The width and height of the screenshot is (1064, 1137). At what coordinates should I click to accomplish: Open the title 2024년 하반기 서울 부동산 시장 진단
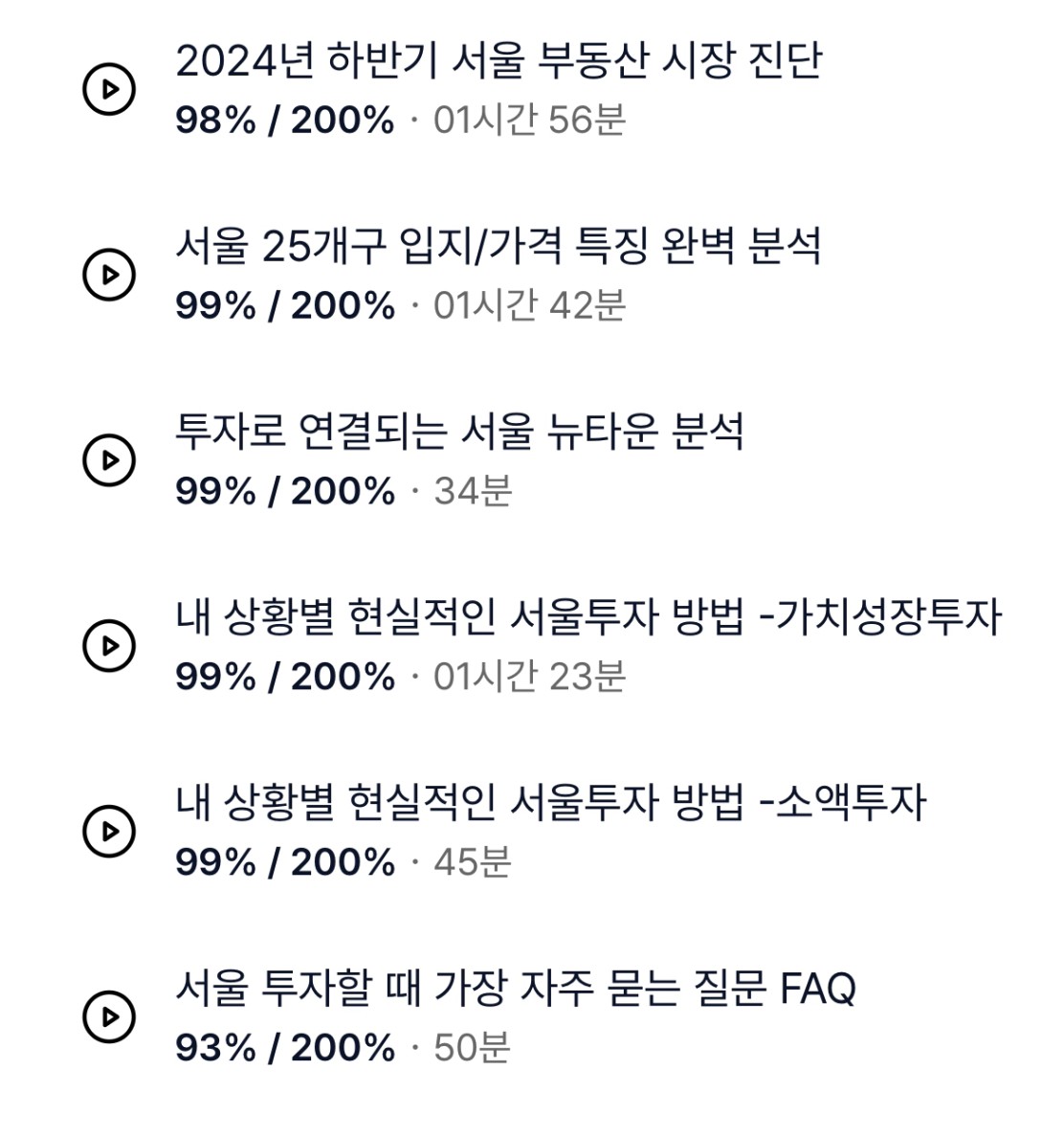[499, 60]
